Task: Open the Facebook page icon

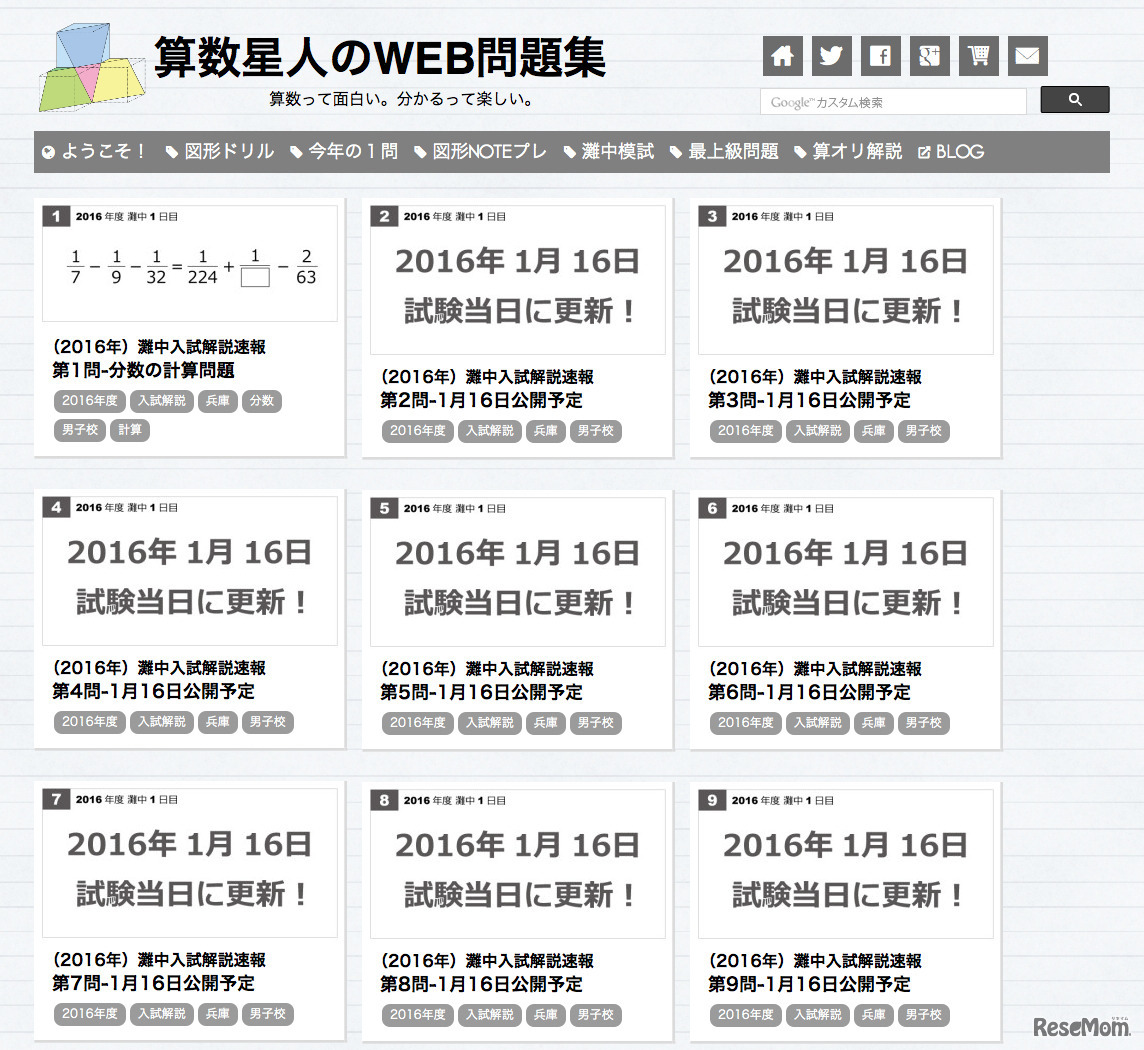Action: tap(881, 56)
